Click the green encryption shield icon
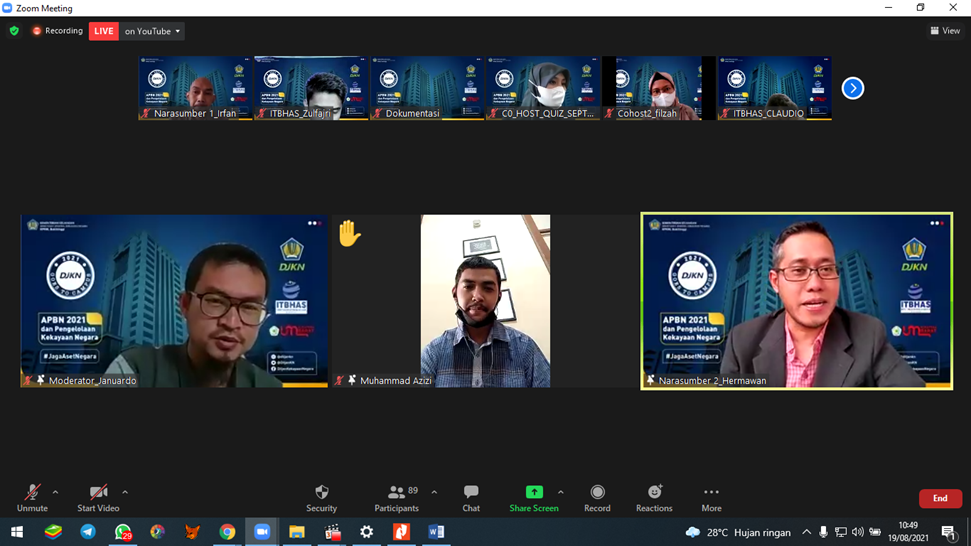Image resolution: width=971 pixels, height=546 pixels. point(14,31)
